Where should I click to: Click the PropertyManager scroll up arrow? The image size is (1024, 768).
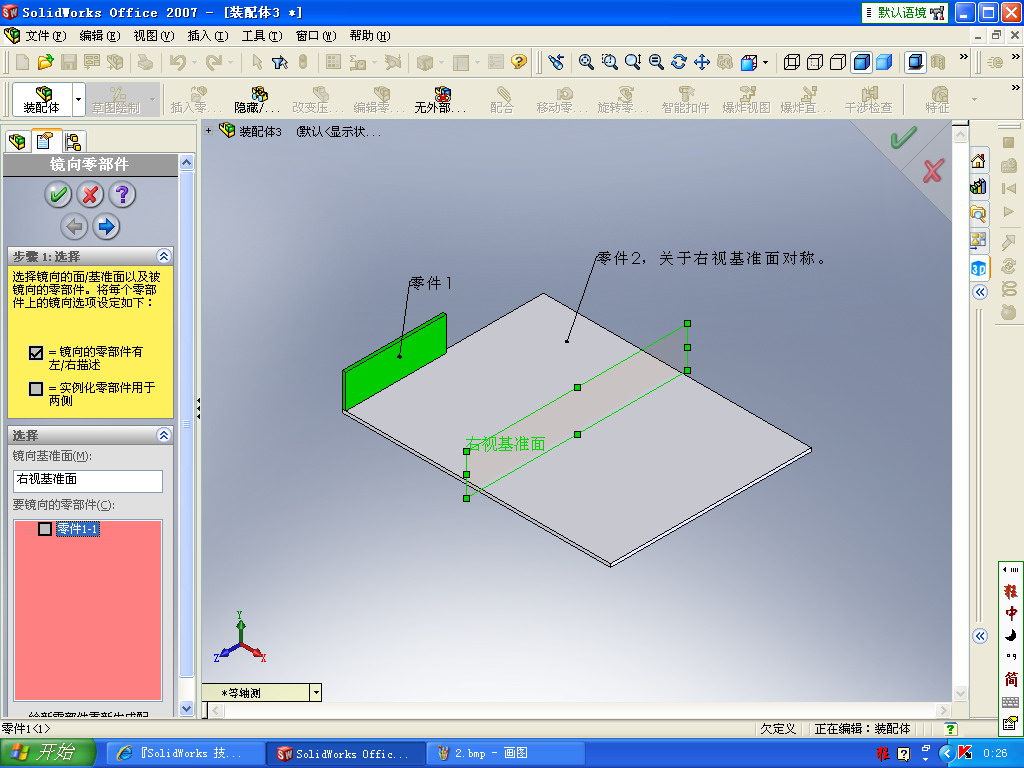coord(187,162)
